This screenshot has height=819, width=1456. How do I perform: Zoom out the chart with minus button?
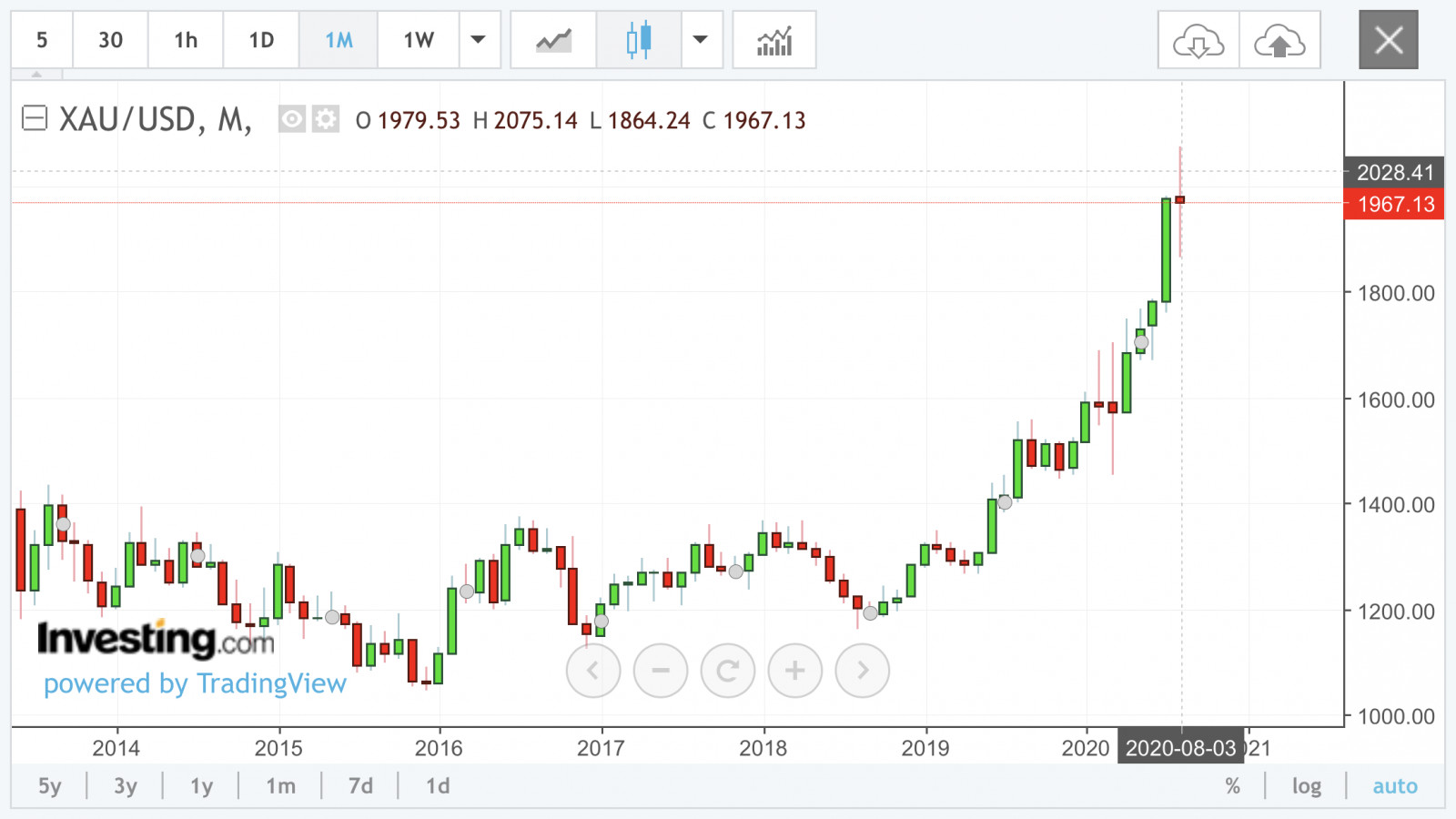point(660,671)
